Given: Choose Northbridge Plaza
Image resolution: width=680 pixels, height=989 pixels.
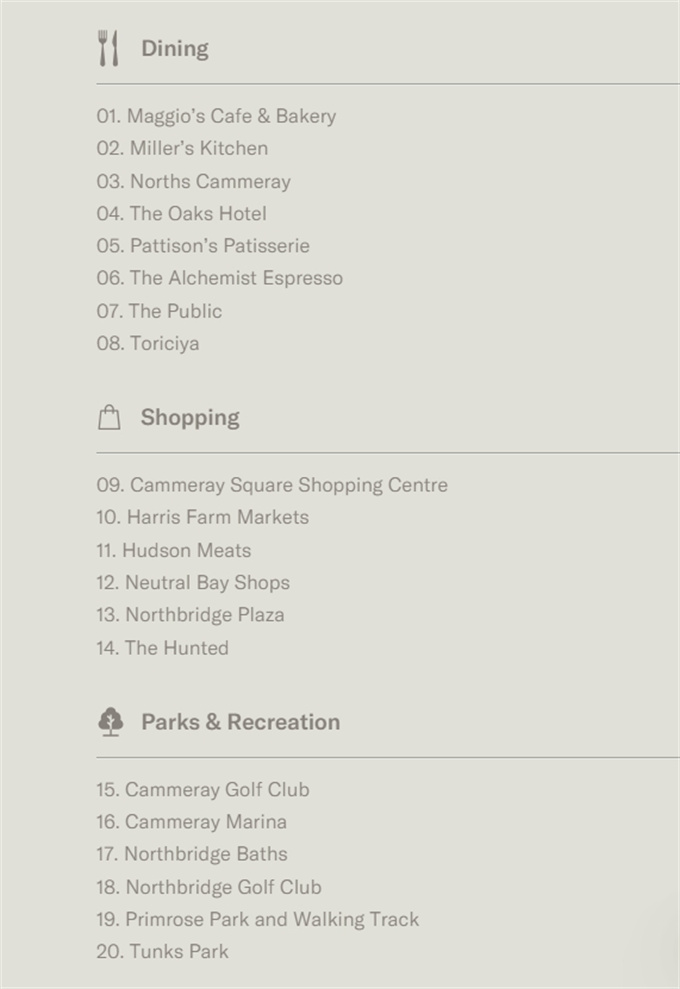Looking at the screenshot, I should coord(190,615).
